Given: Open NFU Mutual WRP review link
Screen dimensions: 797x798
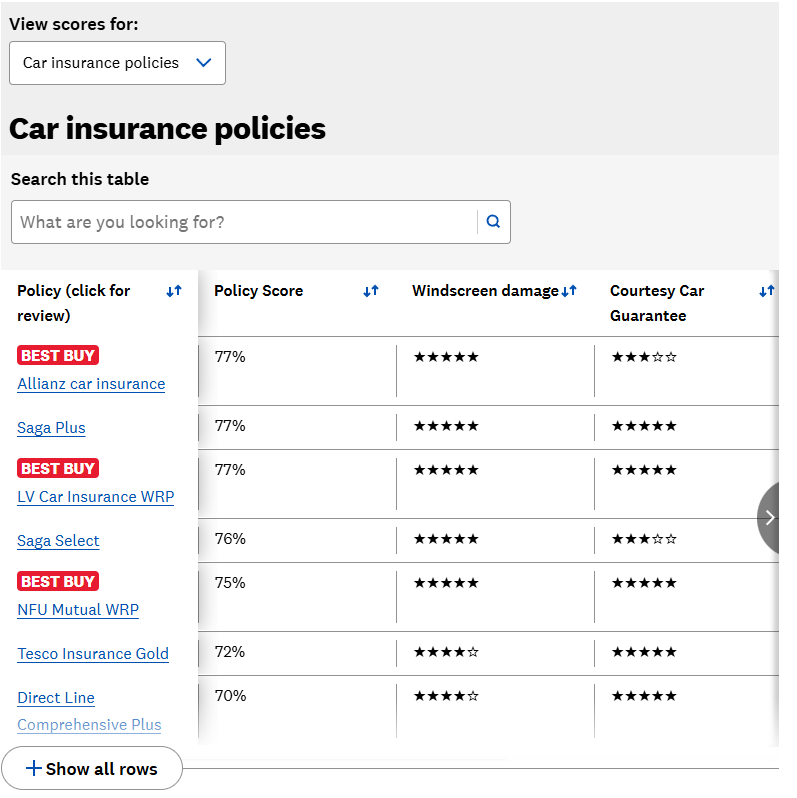Looking at the screenshot, I should click(78, 610).
